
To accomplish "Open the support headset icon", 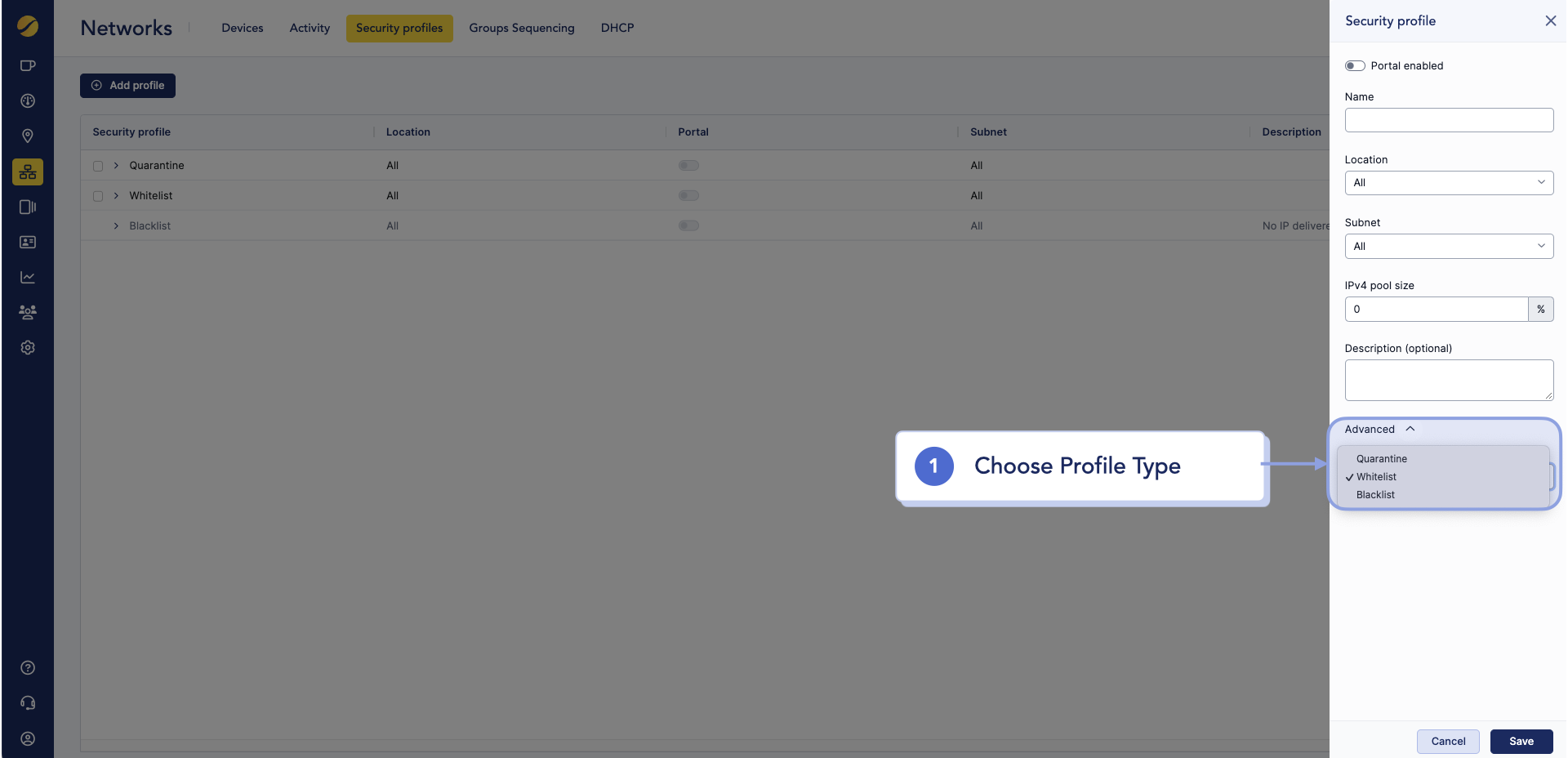I will (28, 702).
